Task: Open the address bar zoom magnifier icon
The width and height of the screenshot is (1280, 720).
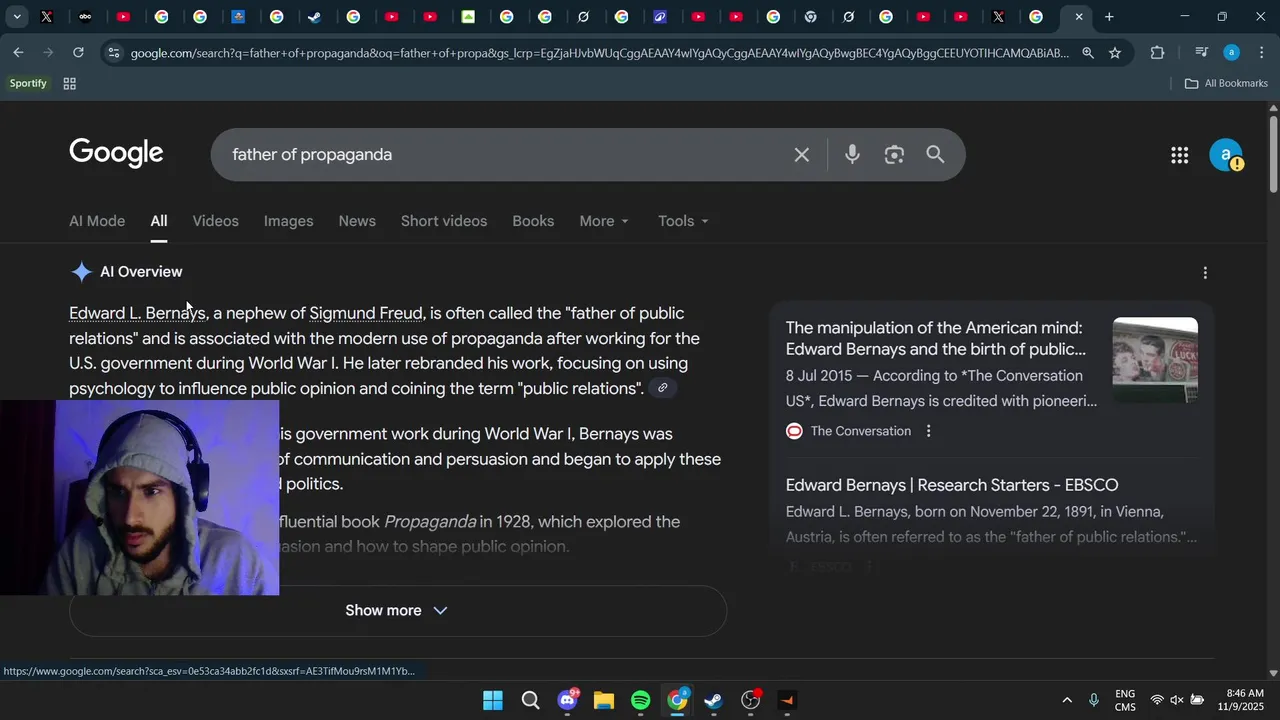Action: tap(1088, 53)
